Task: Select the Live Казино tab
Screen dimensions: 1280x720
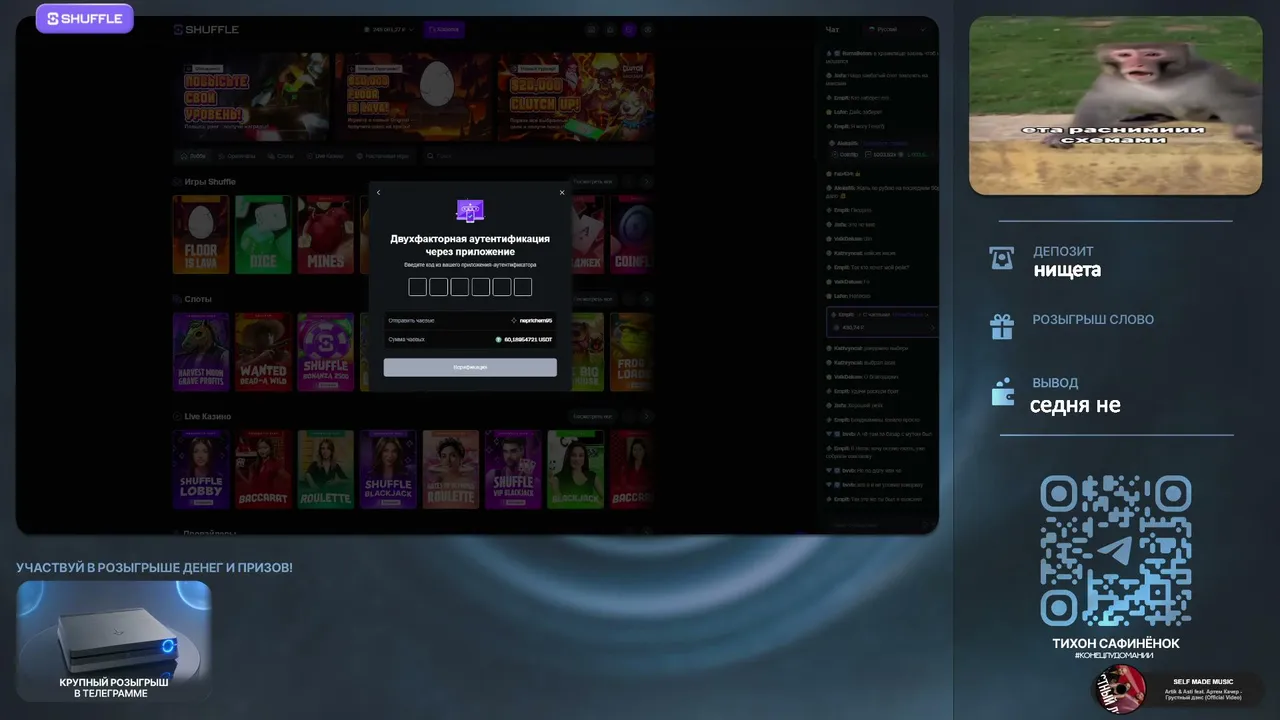Action: pos(326,156)
